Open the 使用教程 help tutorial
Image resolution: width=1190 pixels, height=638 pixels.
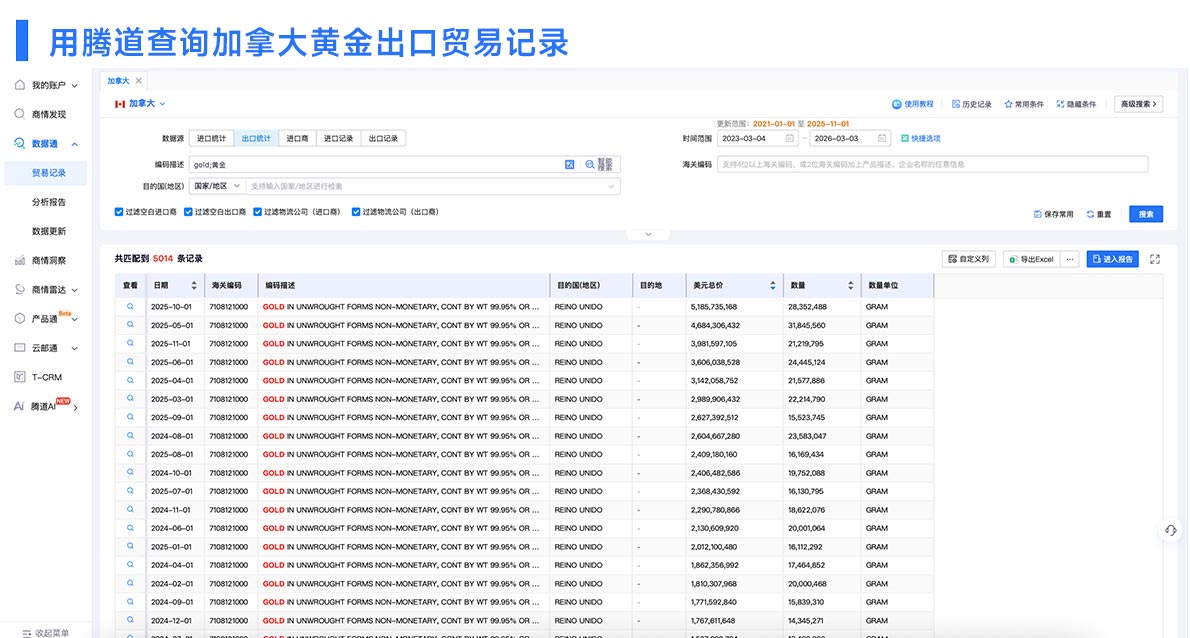coord(912,103)
